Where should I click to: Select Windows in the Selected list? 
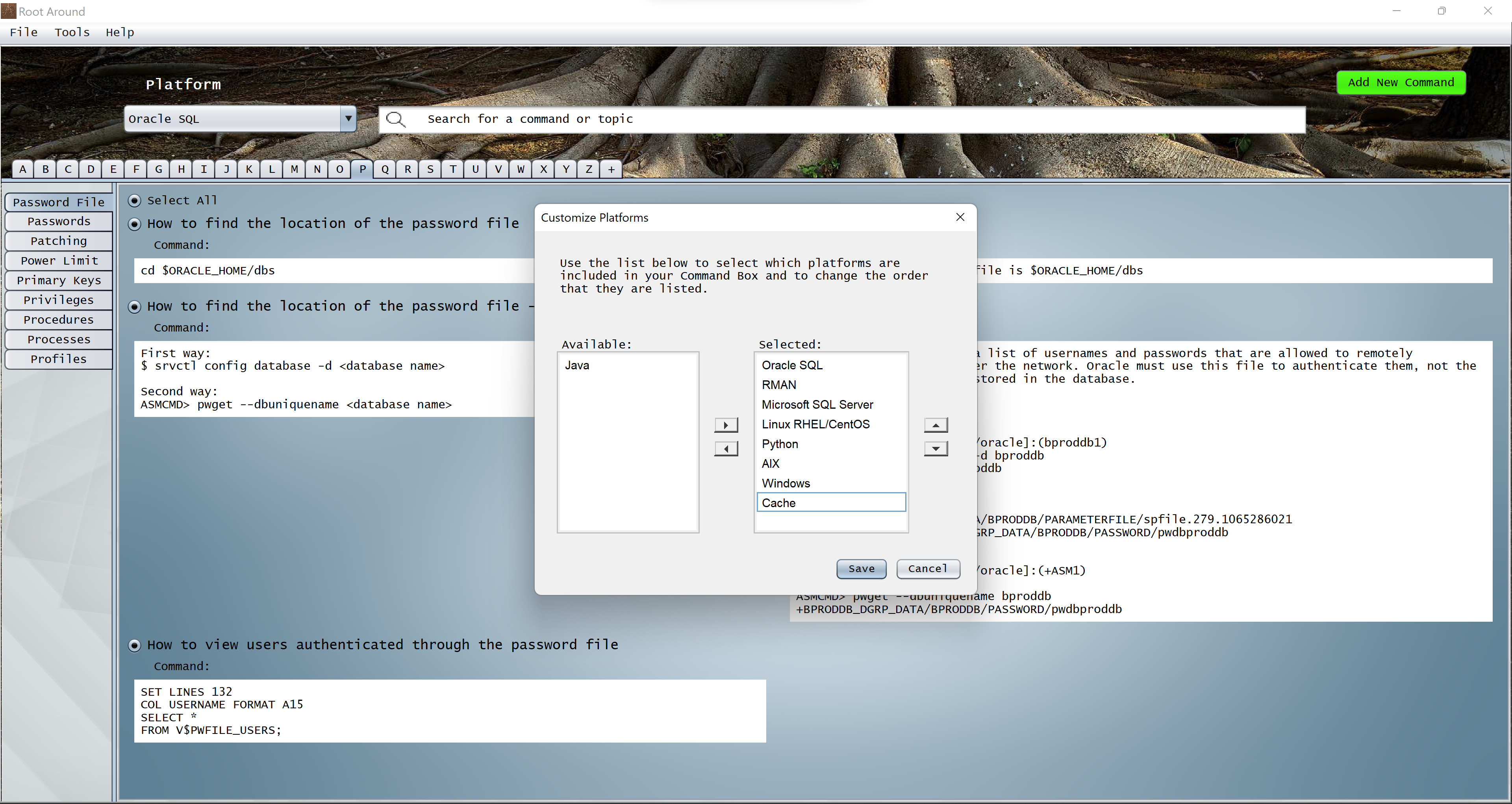(831, 484)
